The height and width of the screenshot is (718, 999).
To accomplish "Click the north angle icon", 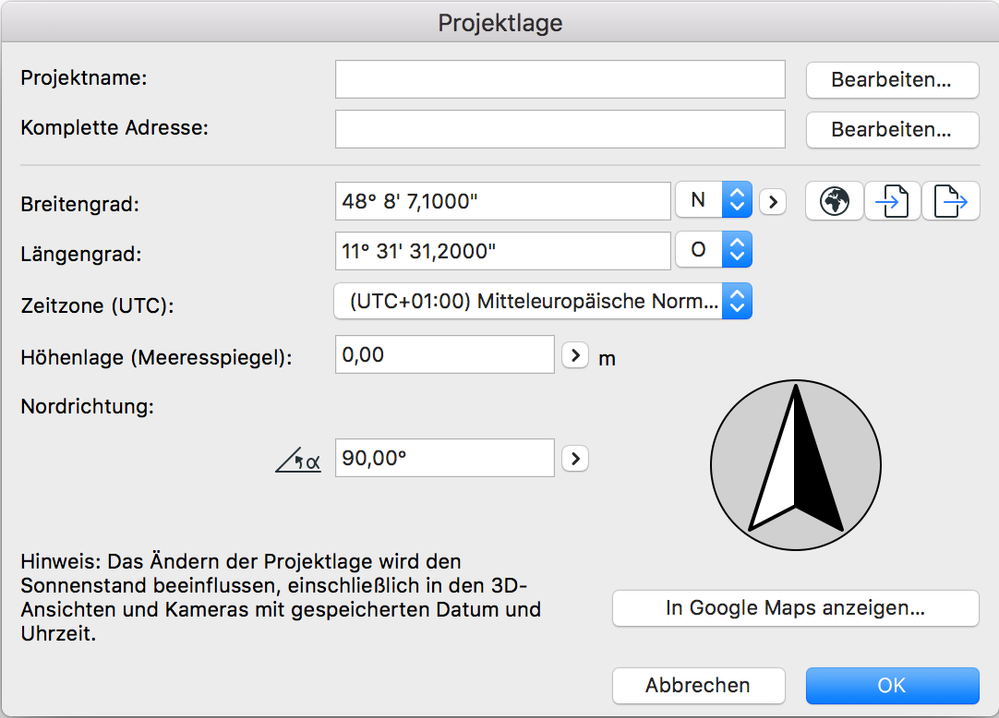I will 298,459.
